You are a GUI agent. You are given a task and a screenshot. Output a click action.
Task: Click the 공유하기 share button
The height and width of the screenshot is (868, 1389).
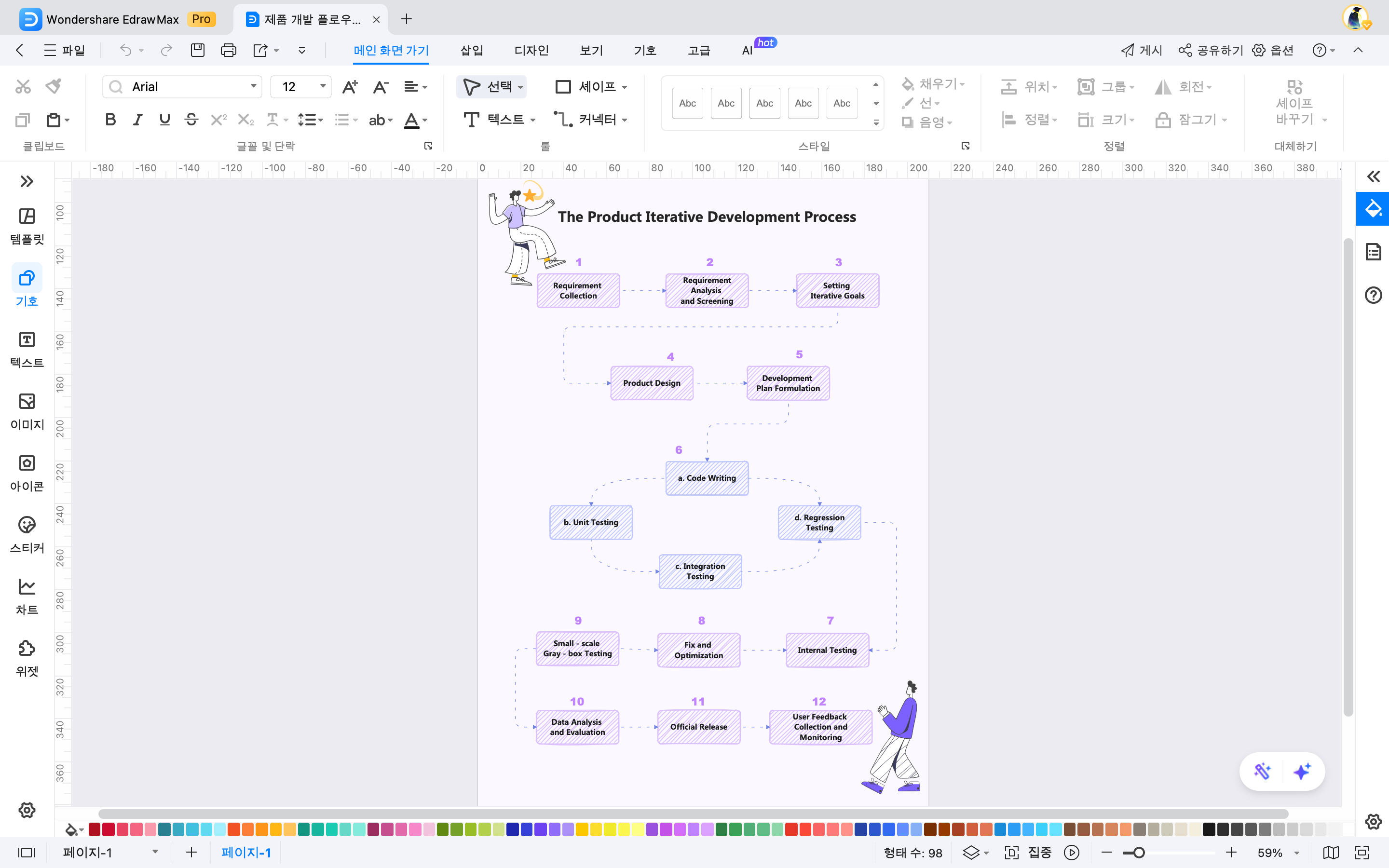tap(1210, 50)
